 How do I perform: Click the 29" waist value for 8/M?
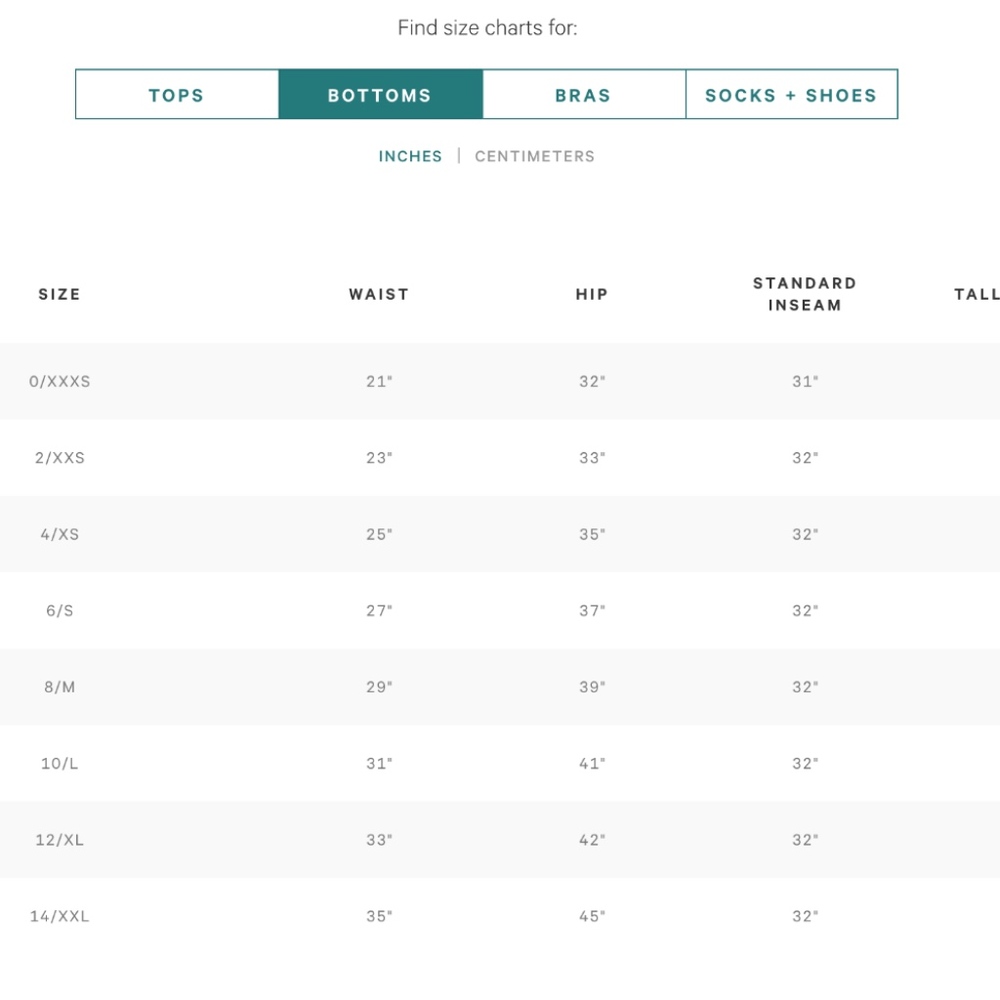(379, 687)
